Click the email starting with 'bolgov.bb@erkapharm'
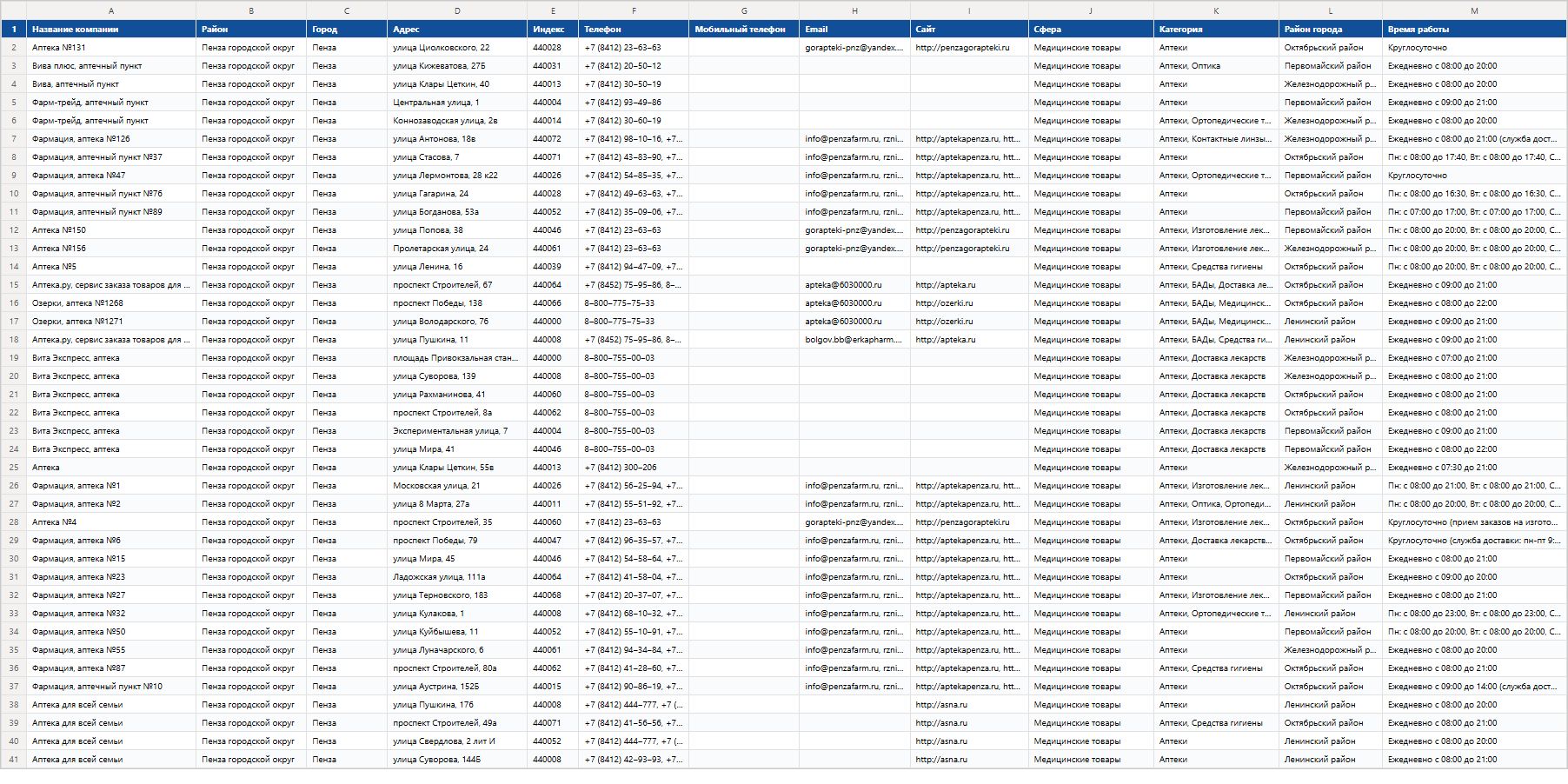This screenshot has height=784, width=1568. [x=854, y=340]
